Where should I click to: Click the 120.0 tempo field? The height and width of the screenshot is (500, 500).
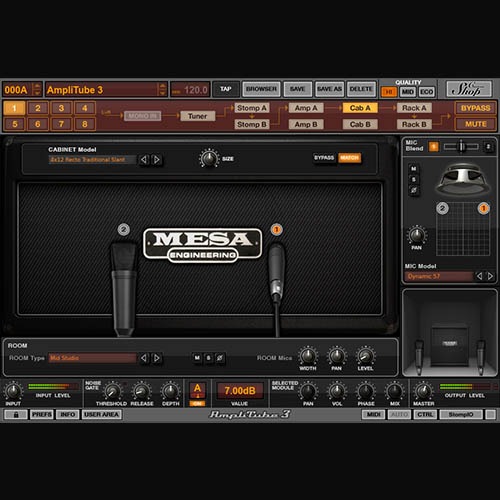click(190, 90)
